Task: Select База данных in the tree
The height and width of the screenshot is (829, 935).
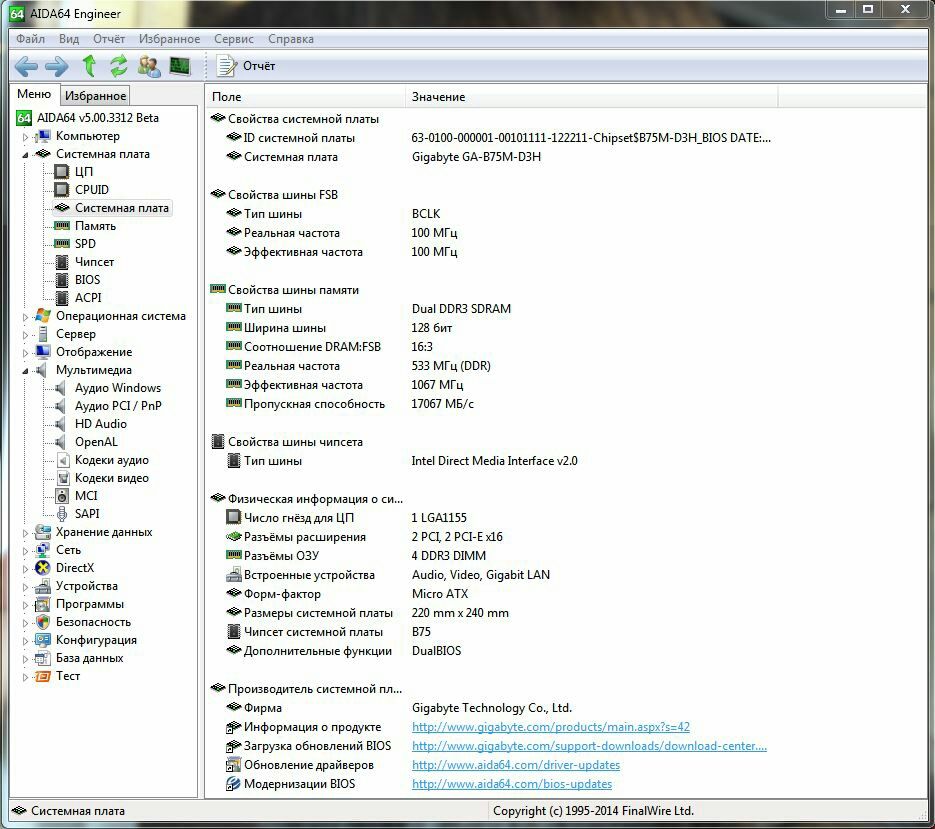Action: pos(89,658)
